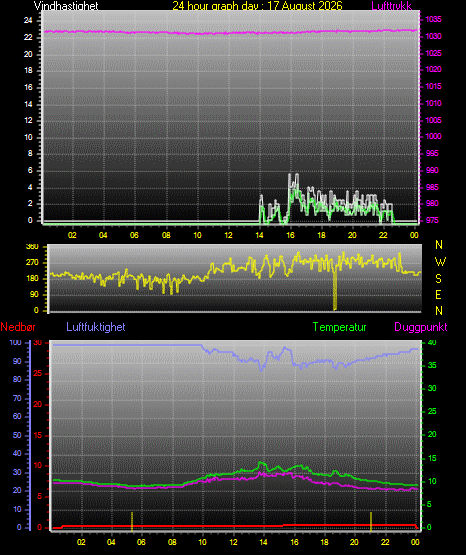Click the 12 hour tick under wind chart

click(228, 235)
